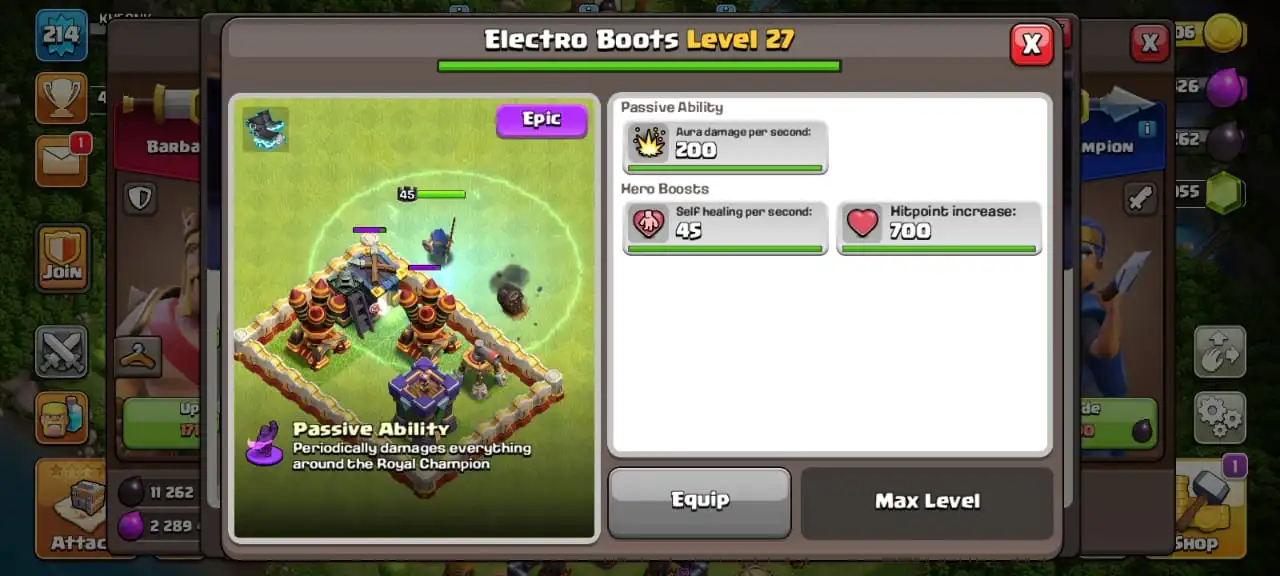The width and height of the screenshot is (1280, 576).
Task: Tap the hitpoint increase heart icon
Action: click(x=862, y=224)
